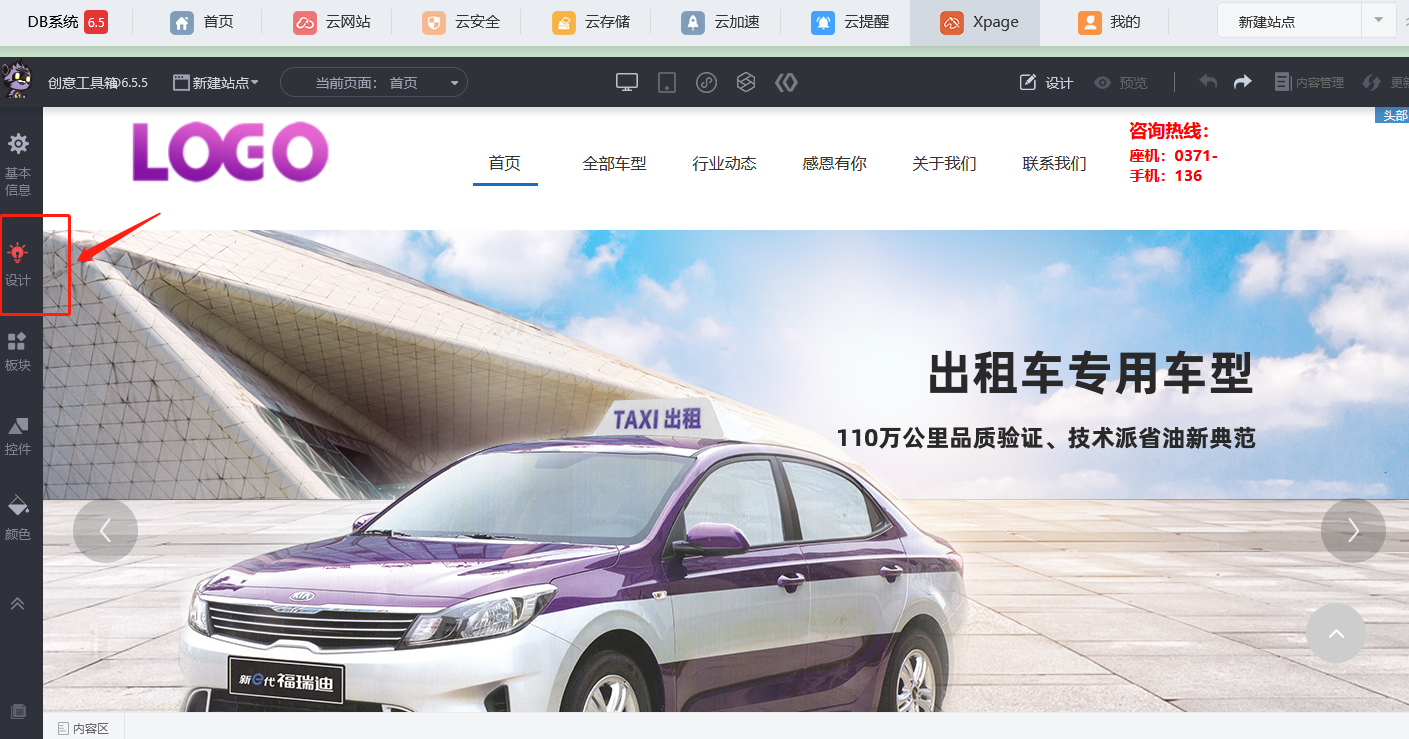Click 感恩有你 in website navigation
The height and width of the screenshot is (739, 1409).
835,163
